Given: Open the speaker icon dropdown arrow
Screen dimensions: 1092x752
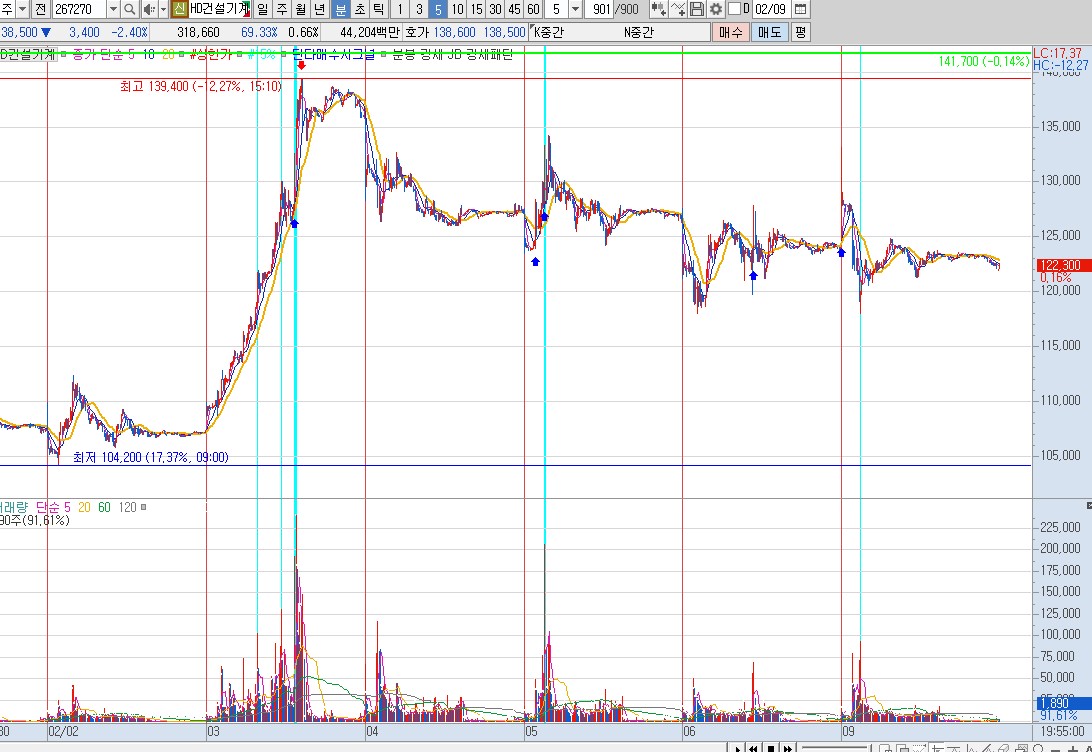Looking at the screenshot, I should click(164, 9).
